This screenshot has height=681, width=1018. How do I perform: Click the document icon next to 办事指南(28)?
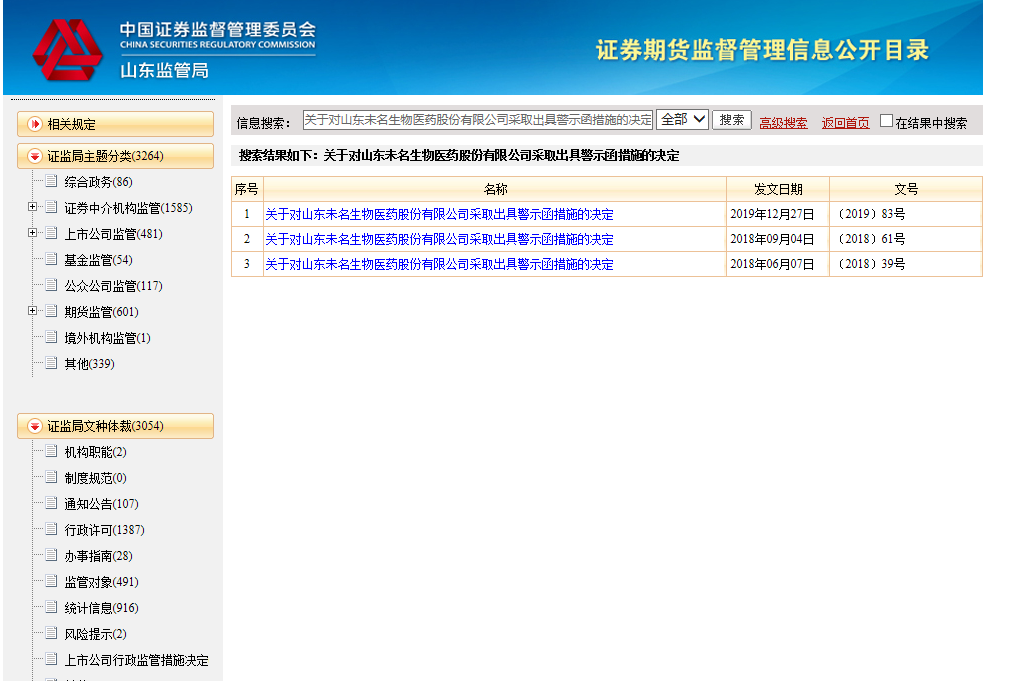click(51, 555)
